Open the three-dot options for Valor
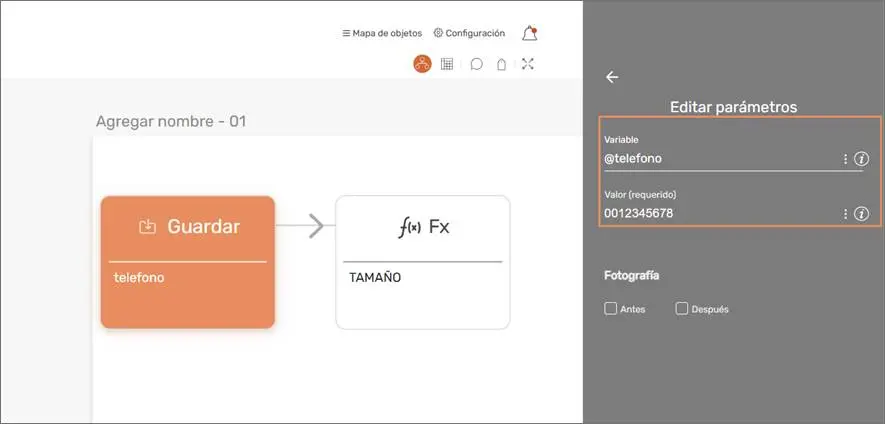 coord(845,214)
